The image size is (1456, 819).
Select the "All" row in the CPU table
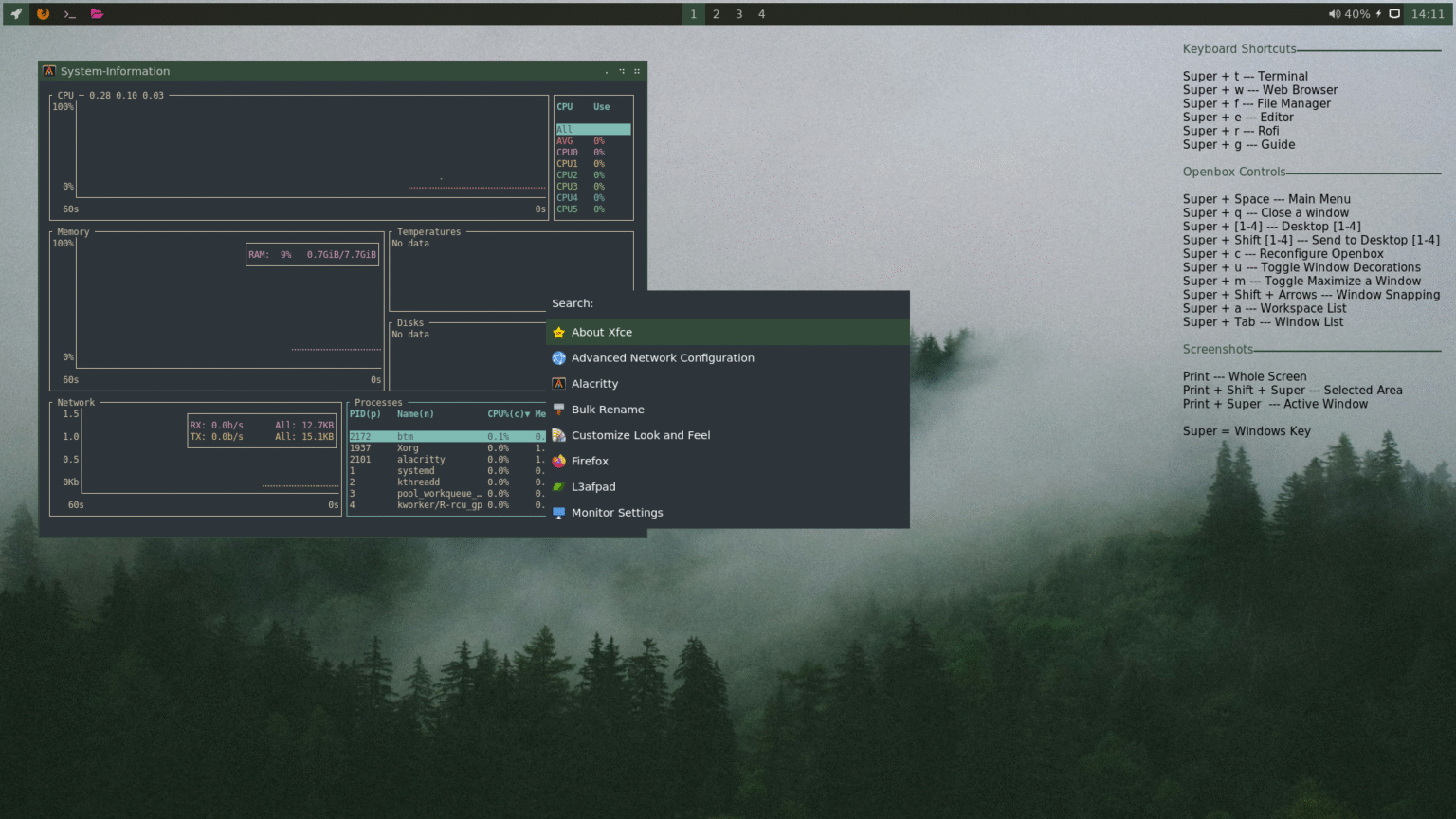click(592, 128)
